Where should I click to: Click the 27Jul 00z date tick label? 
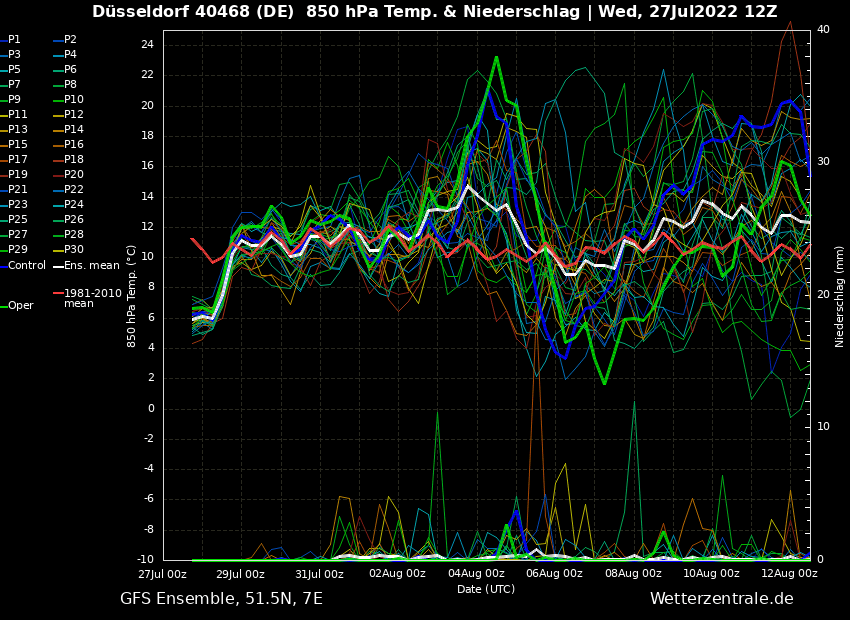pos(163,574)
